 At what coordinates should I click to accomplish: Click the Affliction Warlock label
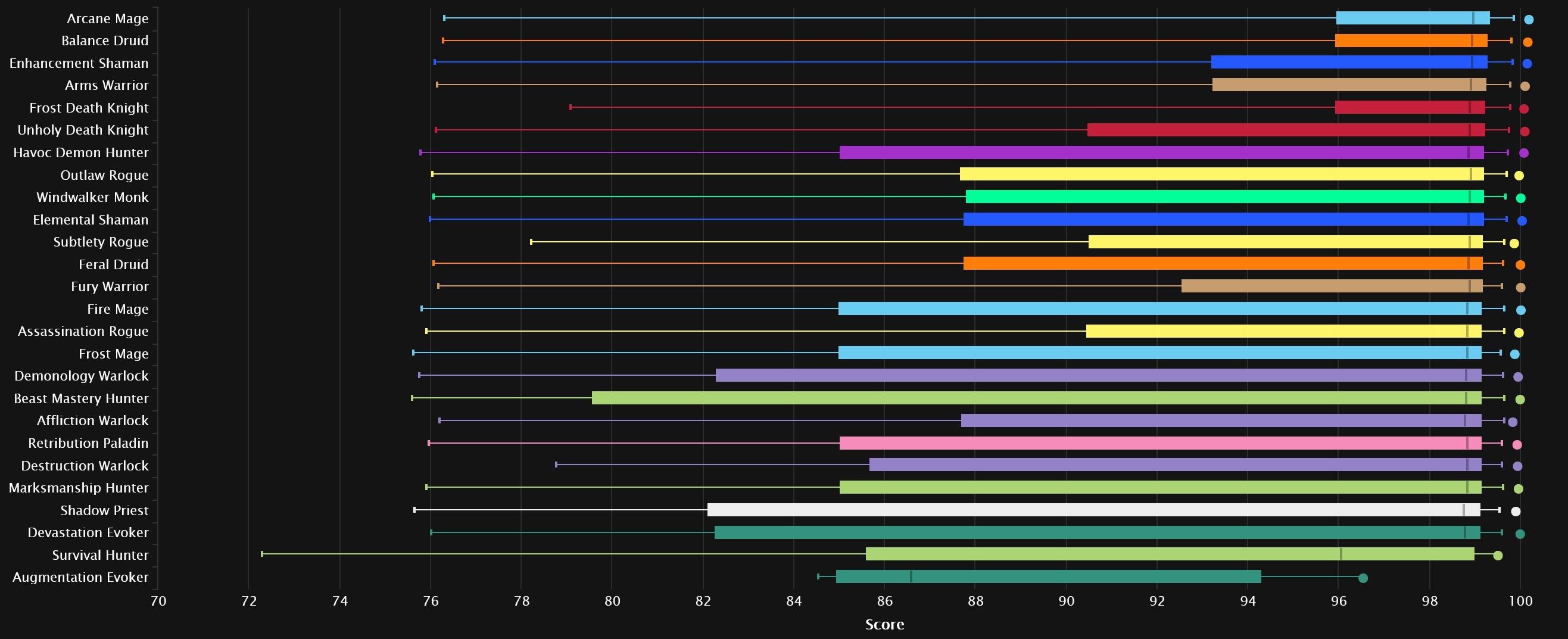click(92, 420)
